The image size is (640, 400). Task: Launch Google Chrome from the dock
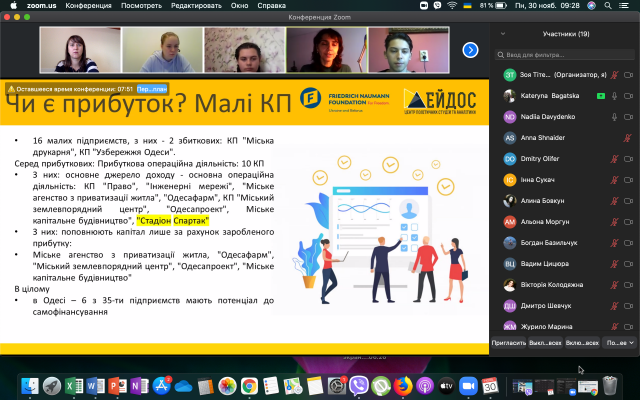(x=249, y=385)
